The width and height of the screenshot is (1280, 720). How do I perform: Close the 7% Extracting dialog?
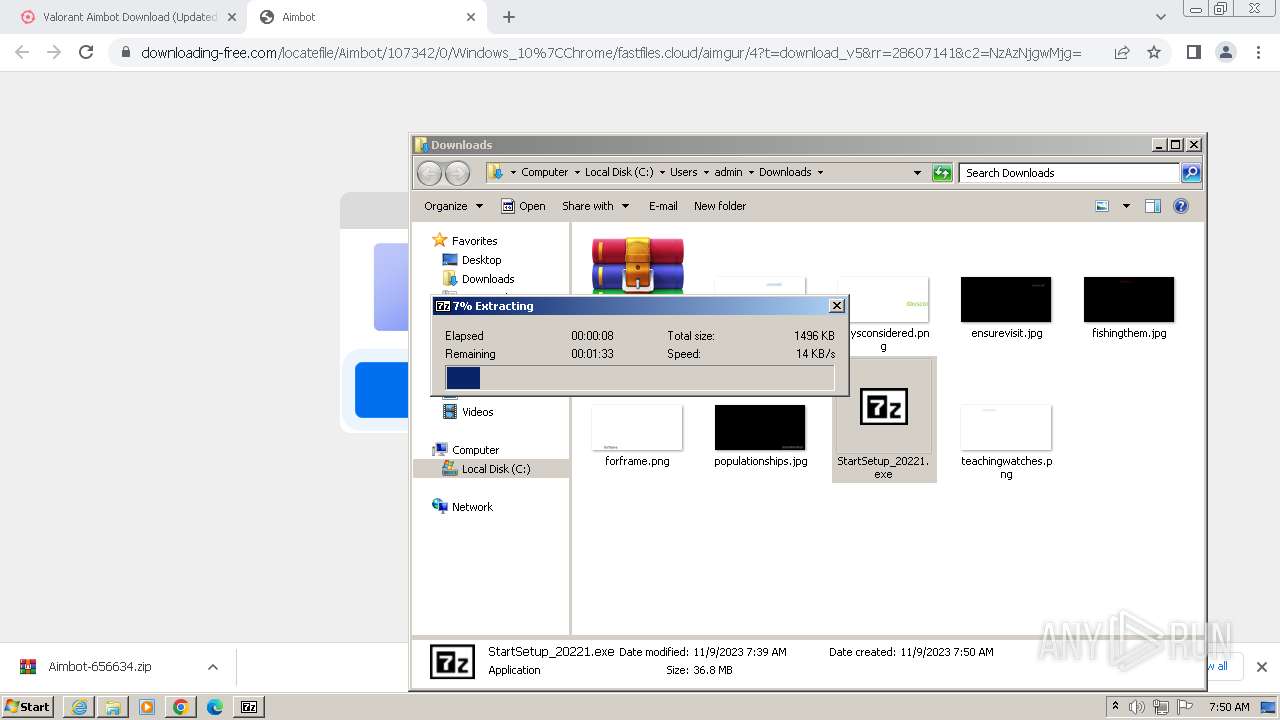(837, 306)
